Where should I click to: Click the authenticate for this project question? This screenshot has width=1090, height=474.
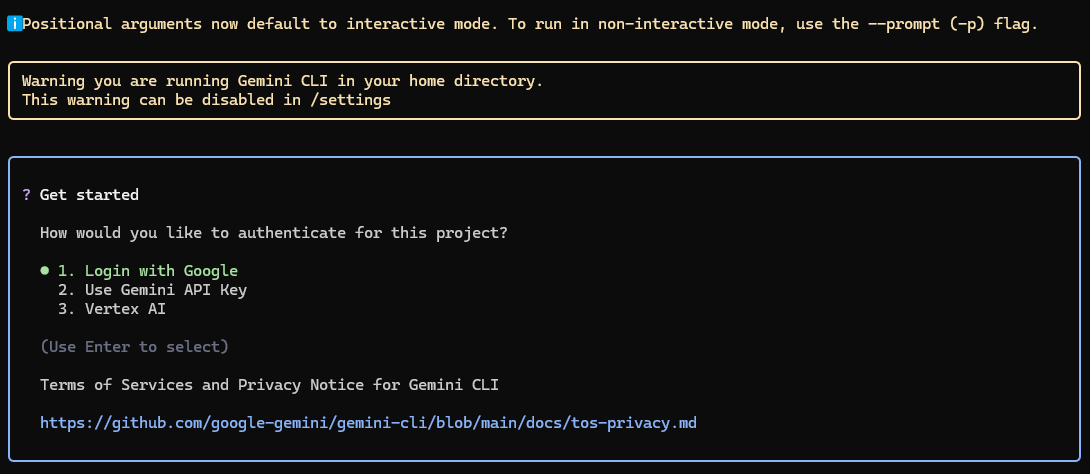(273, 233)
